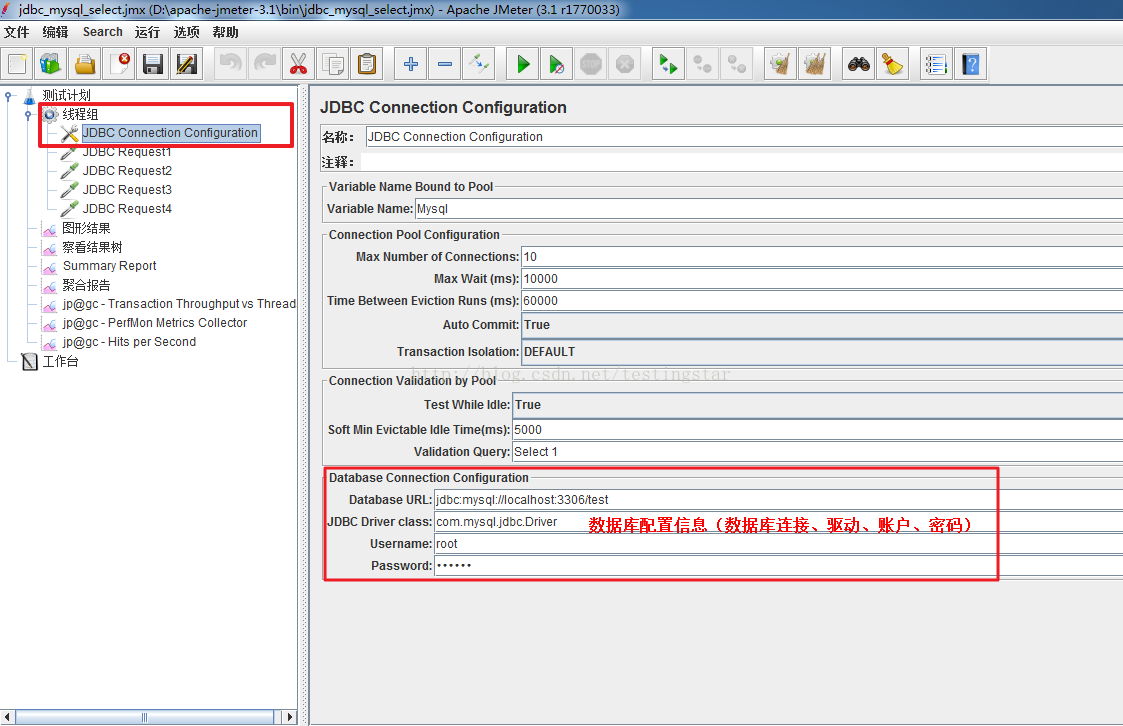Open the 选项 menu
The width and height of the screenshot is (1123, 726).
pyautogui.click(x=186, y=32)
